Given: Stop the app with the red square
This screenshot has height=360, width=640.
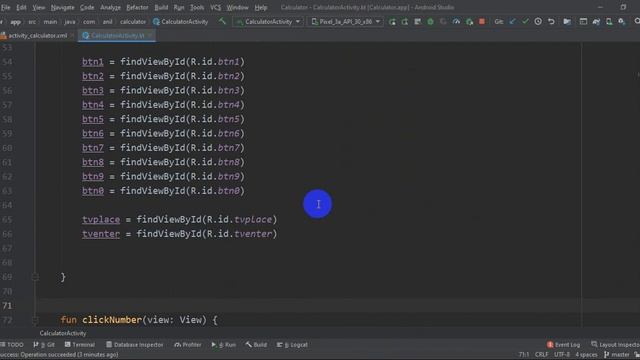Looking at the screenshot, I should (482, 22).
